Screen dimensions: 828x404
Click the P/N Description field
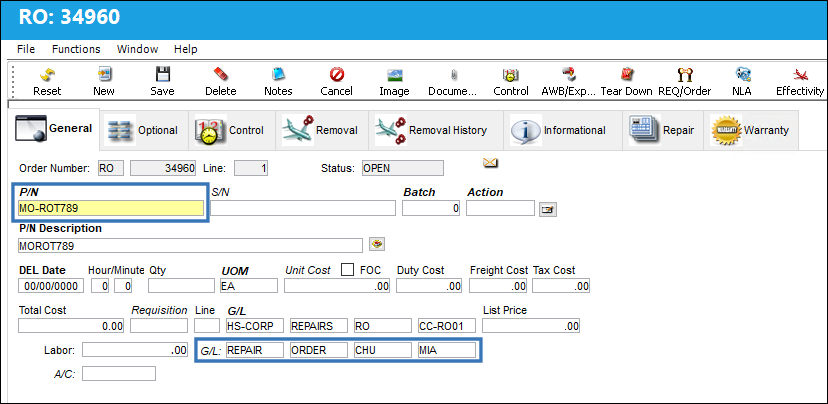[x=190, y=246]
